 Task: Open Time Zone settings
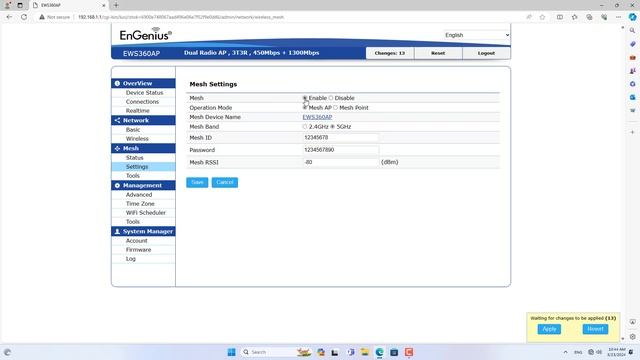tap(140, 204)
